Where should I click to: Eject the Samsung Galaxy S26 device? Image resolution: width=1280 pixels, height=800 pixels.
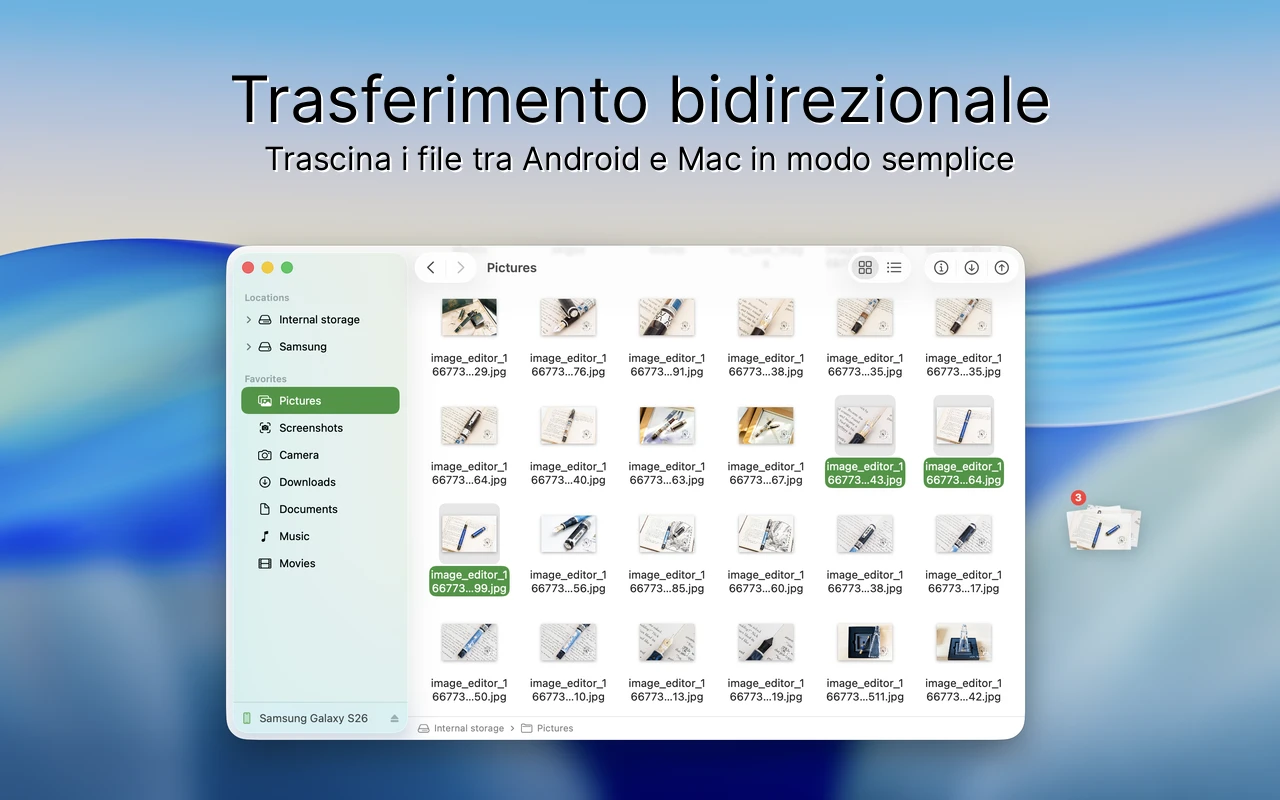click(x=394, y=719)
